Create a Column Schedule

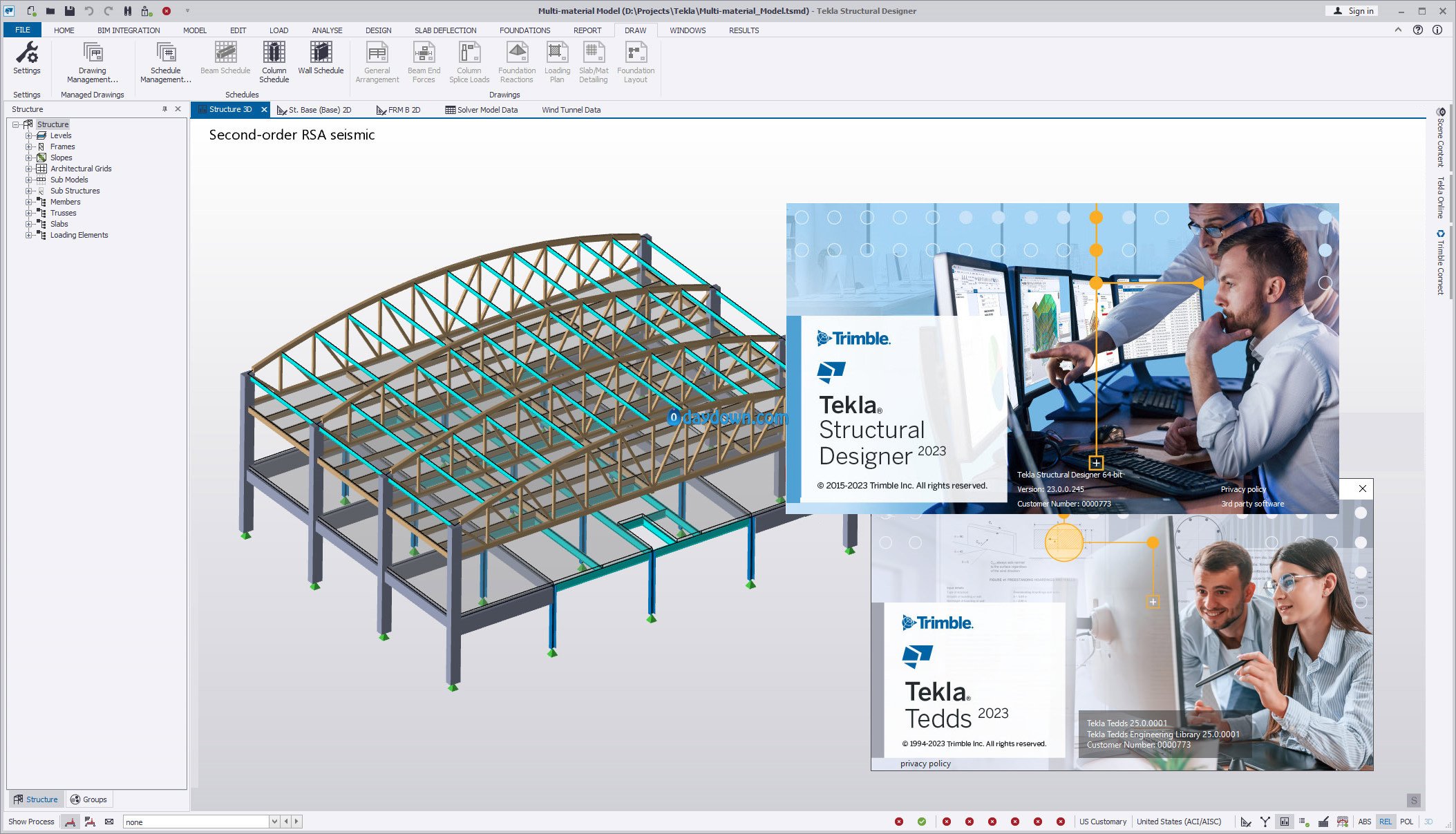(274, 62)
